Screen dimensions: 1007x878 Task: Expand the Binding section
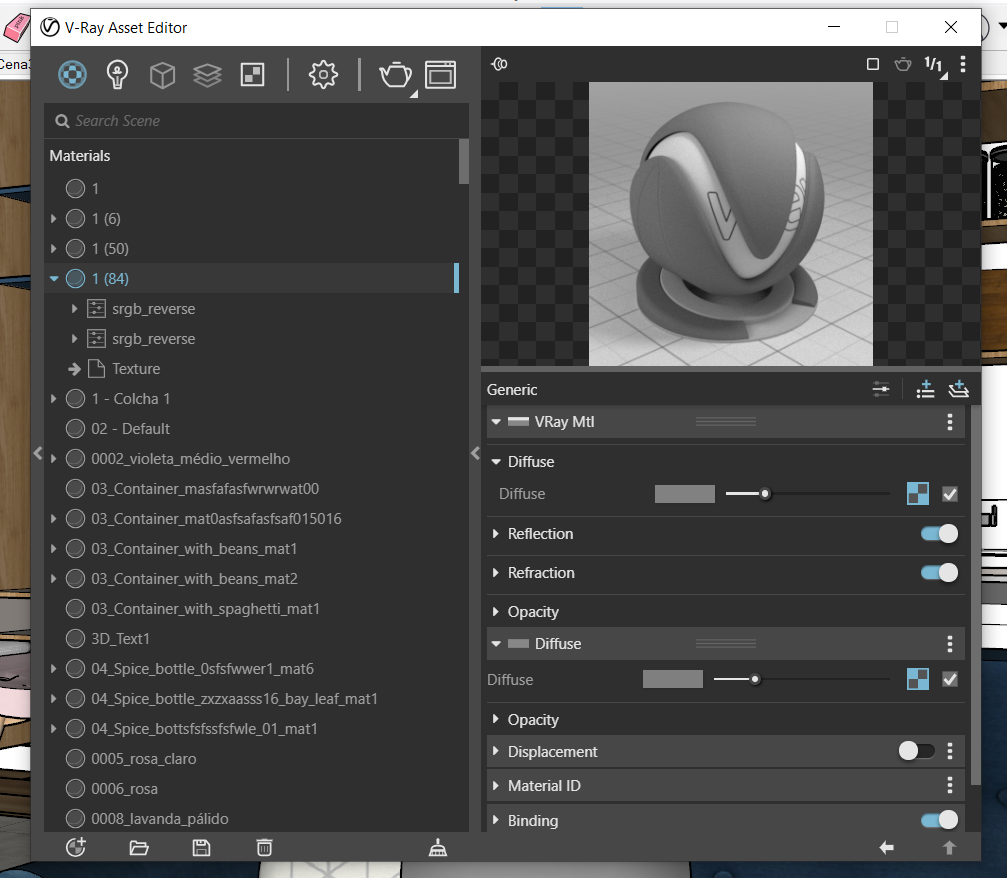click(495, 820)
